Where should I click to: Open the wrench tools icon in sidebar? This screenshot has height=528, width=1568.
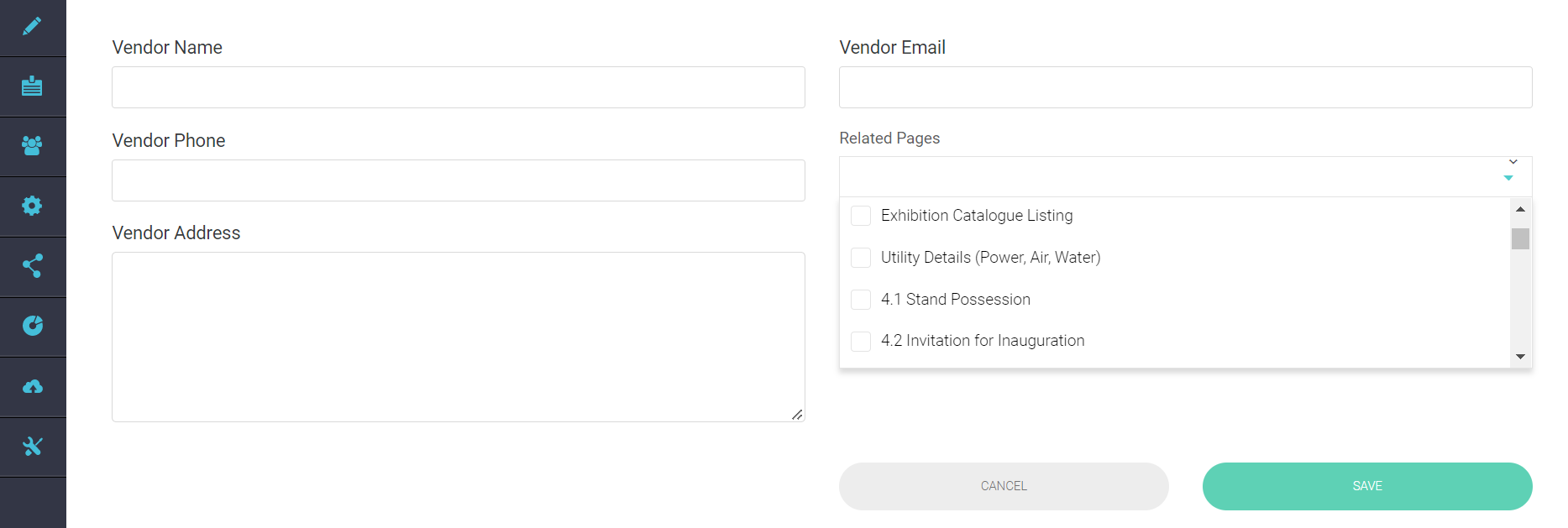click(32, 447)
